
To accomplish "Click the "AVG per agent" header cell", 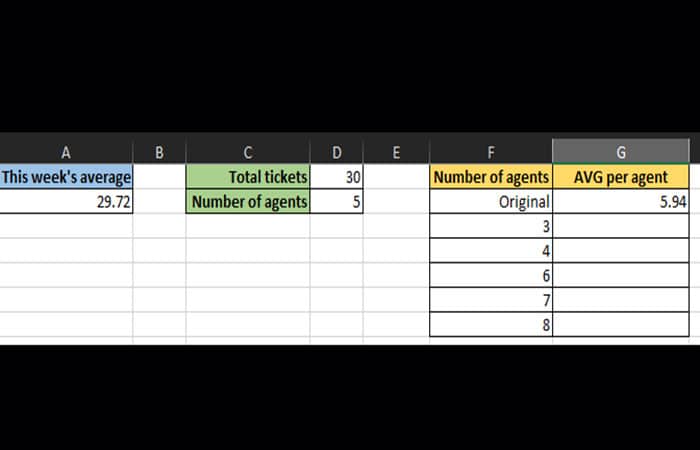I will coord(621,177).
